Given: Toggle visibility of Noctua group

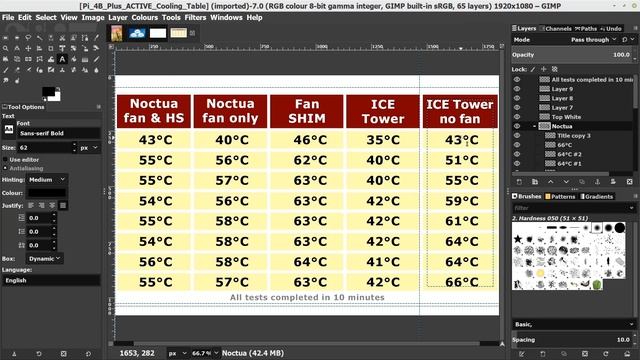Looking at the screenshot, I should [517, 126].
